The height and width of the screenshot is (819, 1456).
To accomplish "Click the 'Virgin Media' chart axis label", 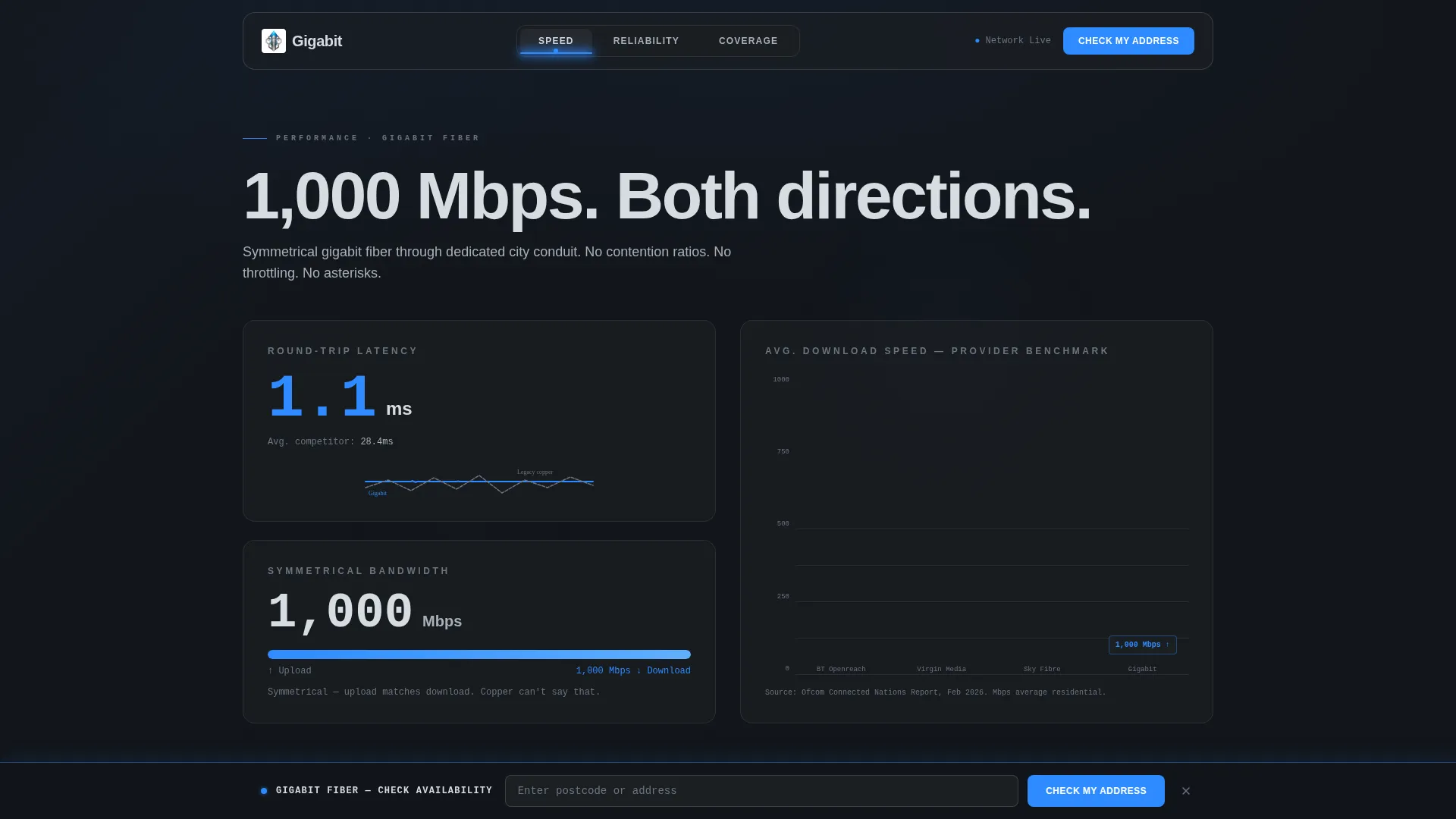I will (x=941, y=669).
